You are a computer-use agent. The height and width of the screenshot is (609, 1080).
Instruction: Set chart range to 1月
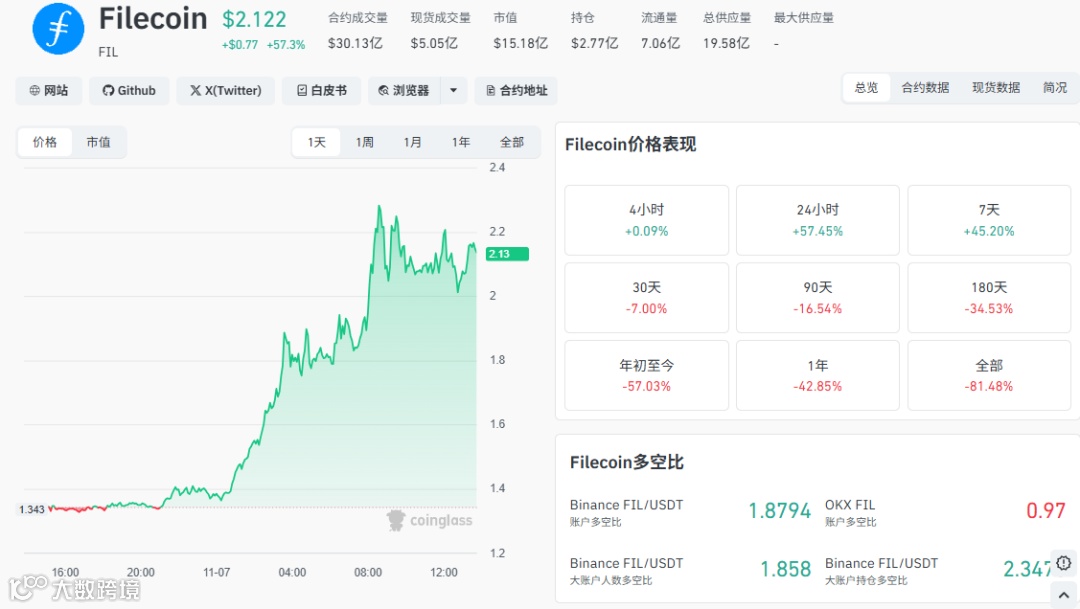pyautogui.click(x=413, y=142)
